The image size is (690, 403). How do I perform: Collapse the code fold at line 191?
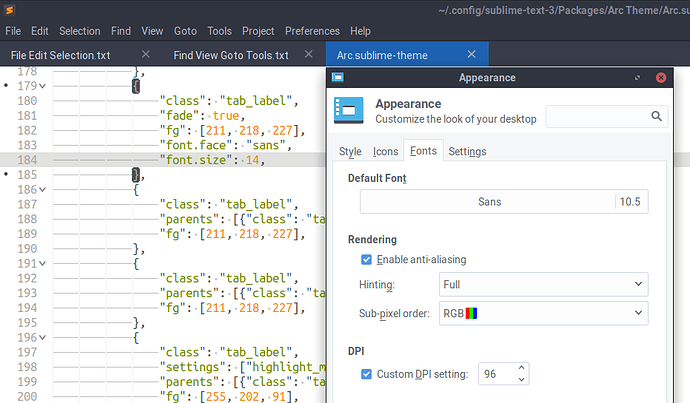tap(42, 264)
